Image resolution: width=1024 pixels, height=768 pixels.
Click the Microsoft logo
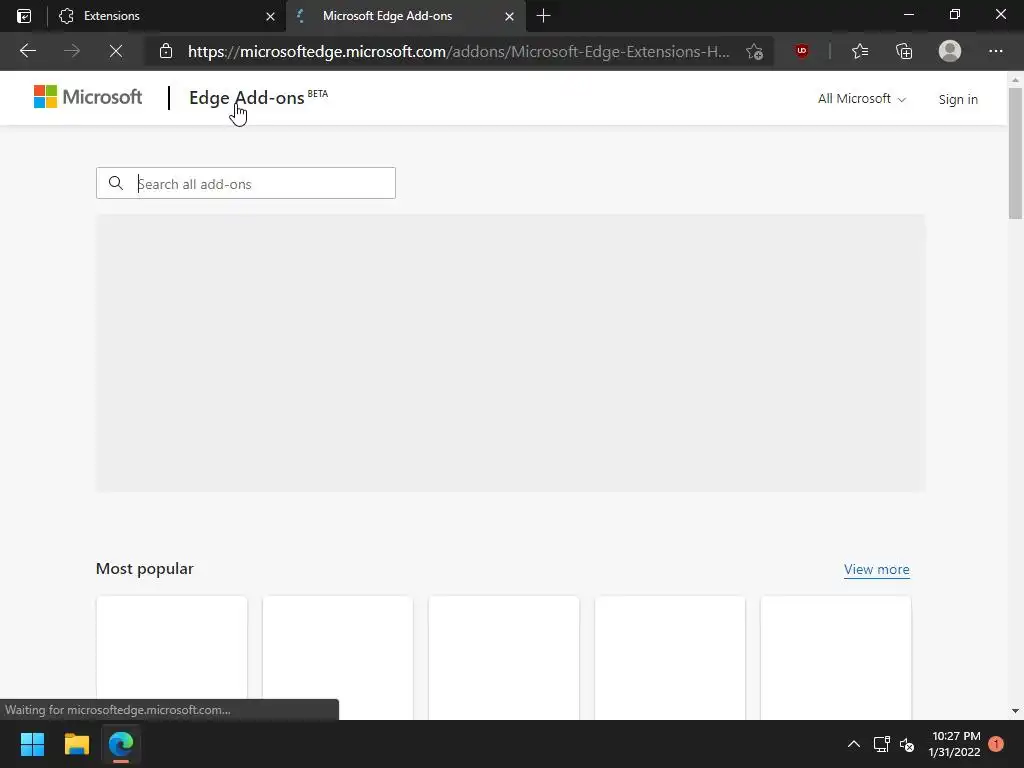(88, 97)
